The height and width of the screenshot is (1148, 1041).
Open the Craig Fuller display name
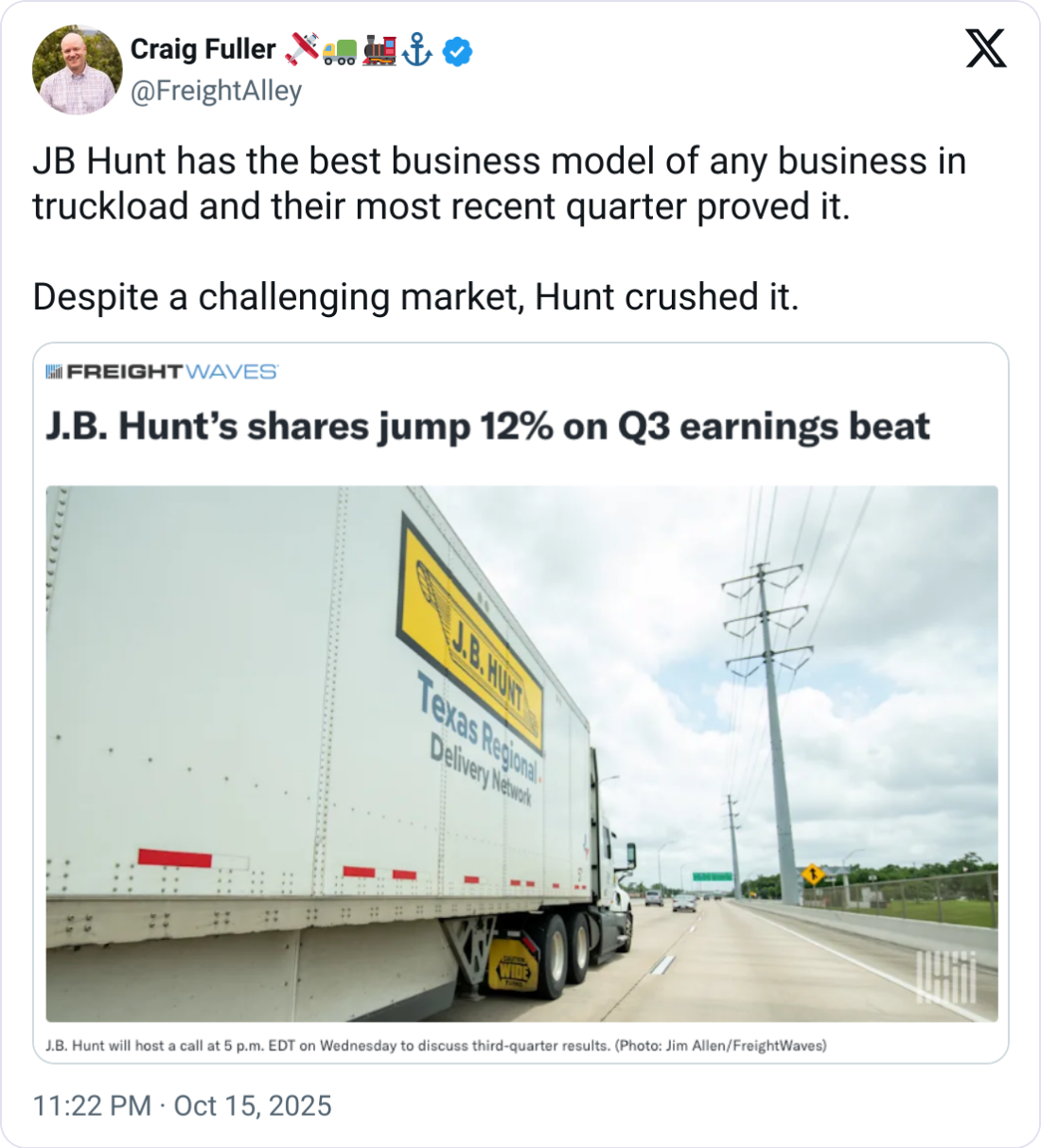(203, 49)
